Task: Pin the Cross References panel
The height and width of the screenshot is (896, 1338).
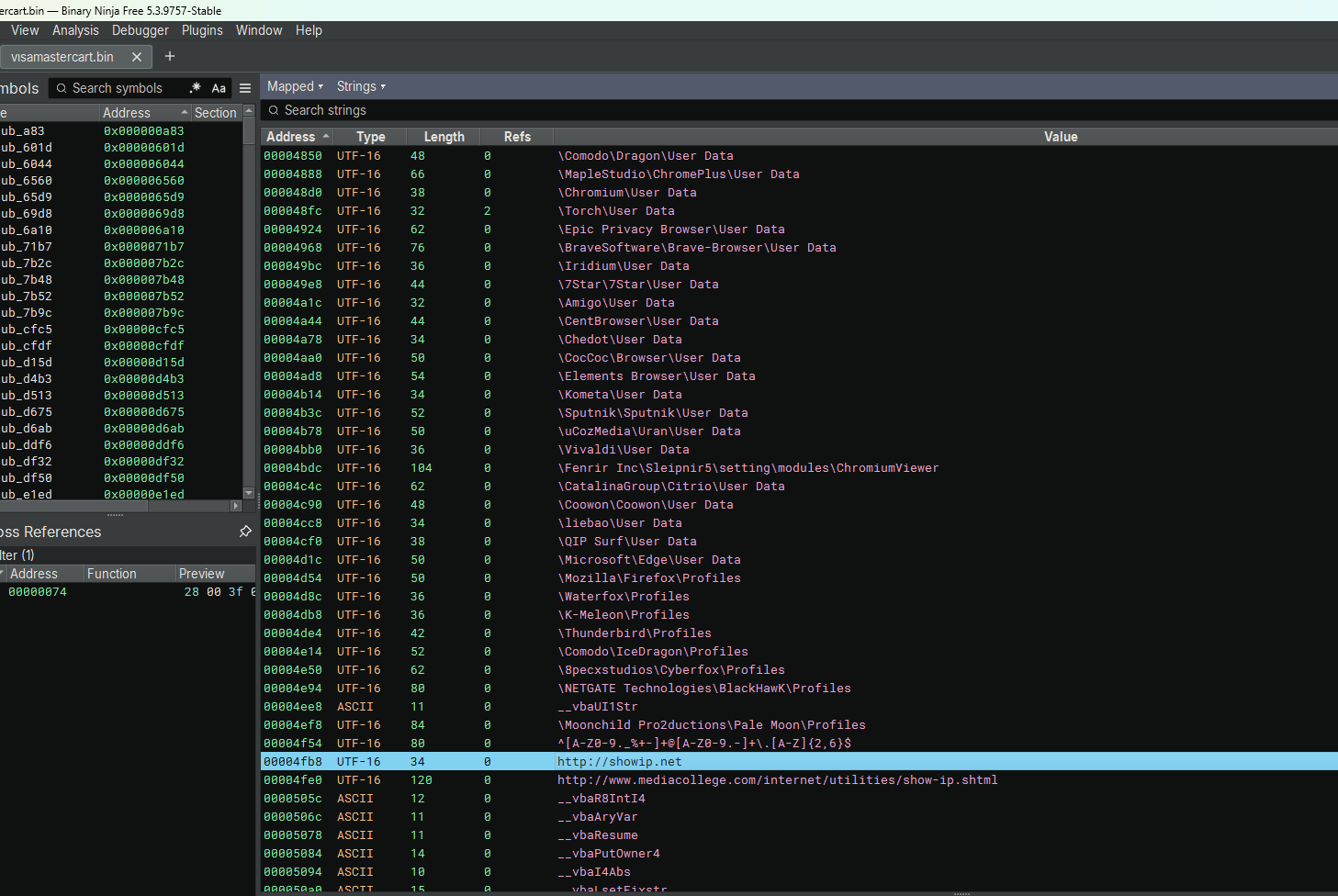Action: [245, 532]
